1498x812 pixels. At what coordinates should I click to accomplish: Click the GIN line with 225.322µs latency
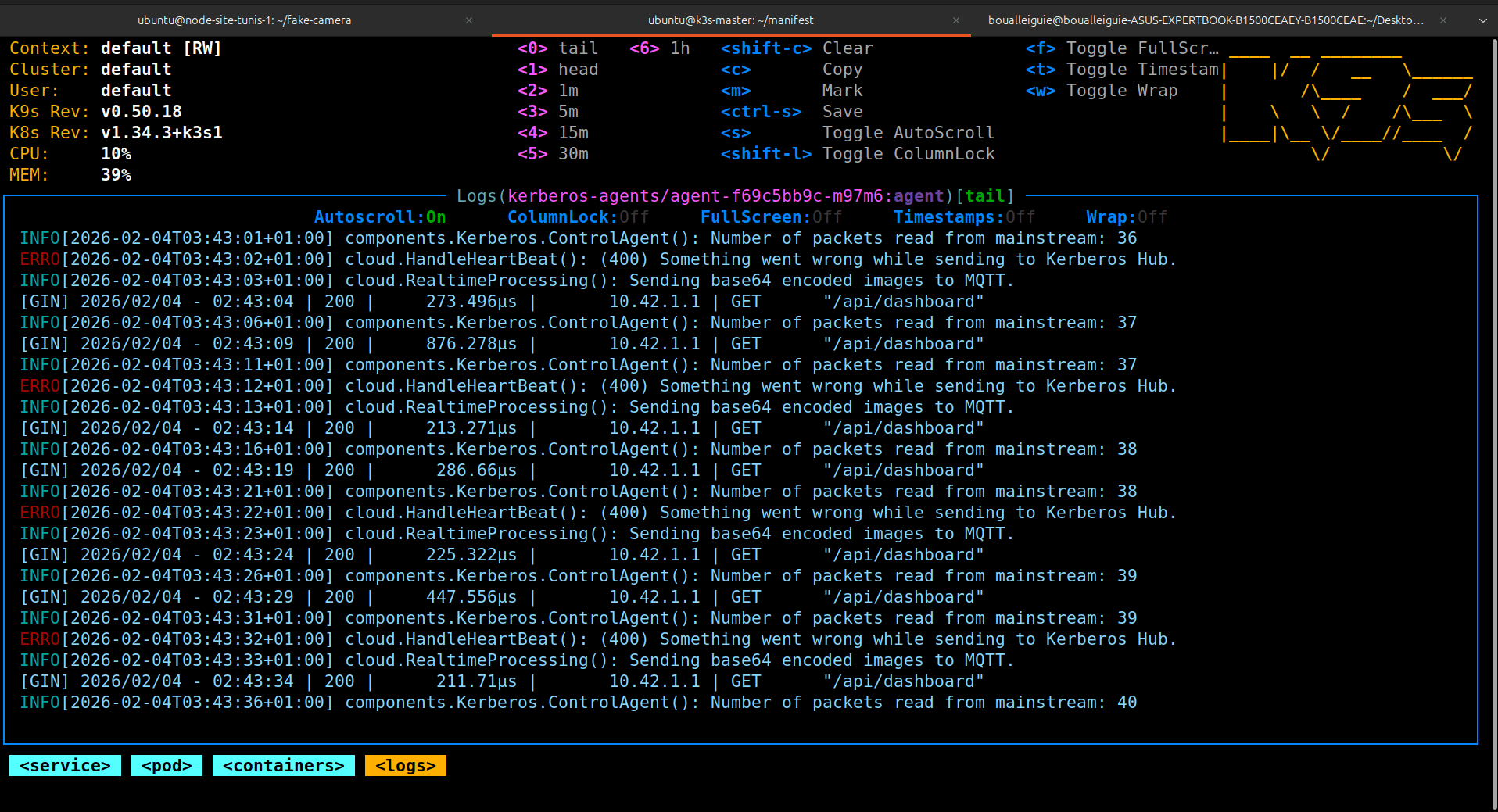coord(502,555)
